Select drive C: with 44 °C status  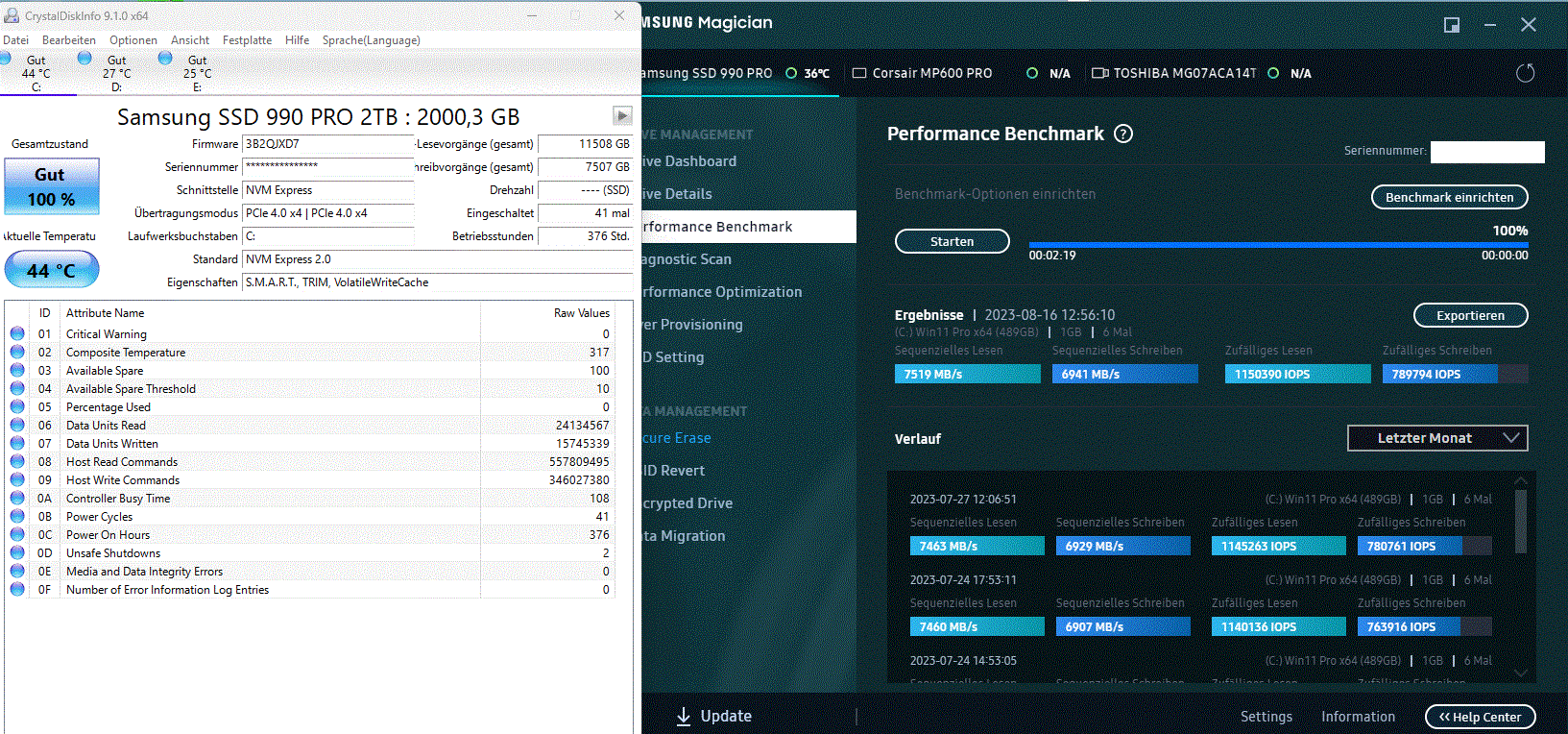click(x=36, y=73)
